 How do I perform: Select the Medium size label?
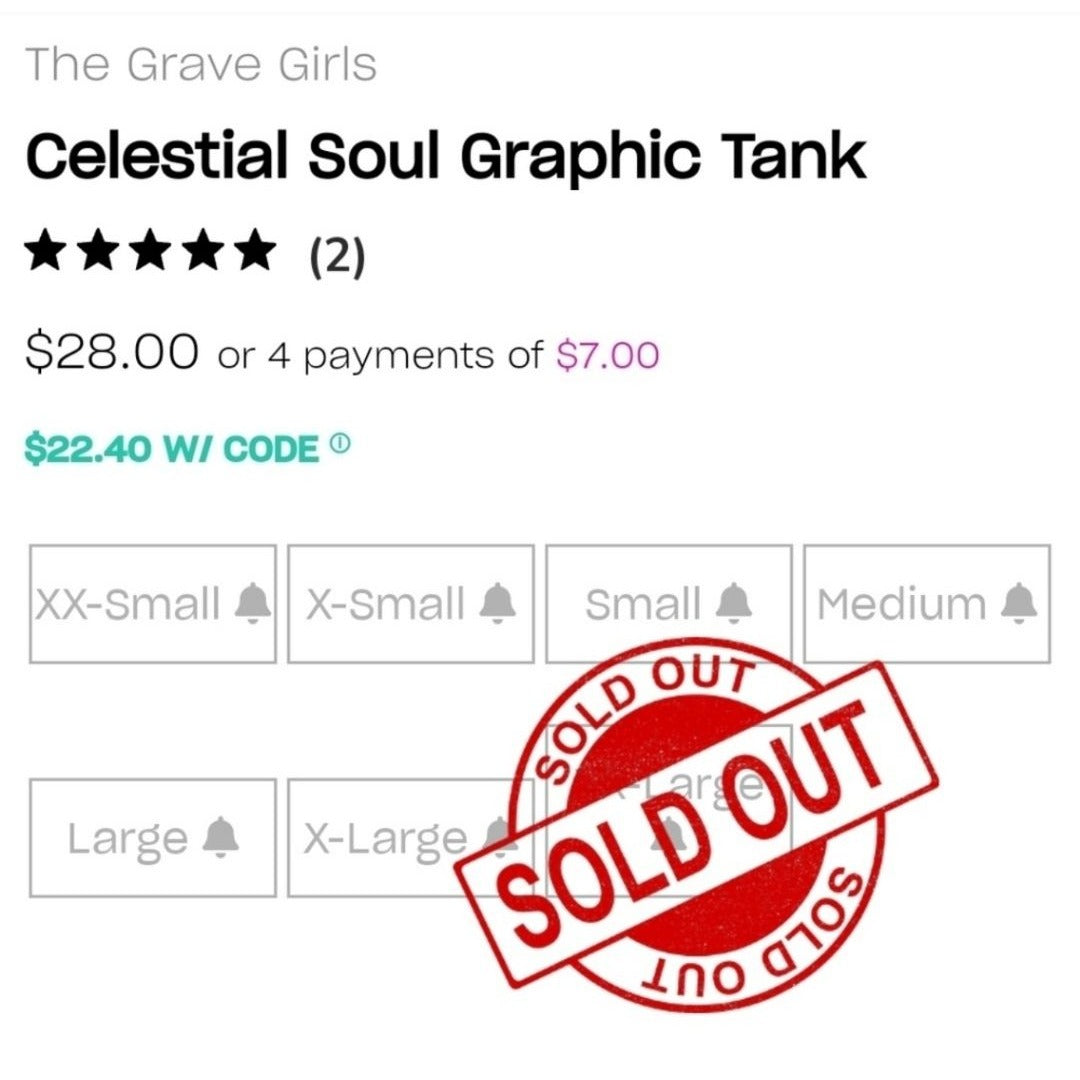902,604
